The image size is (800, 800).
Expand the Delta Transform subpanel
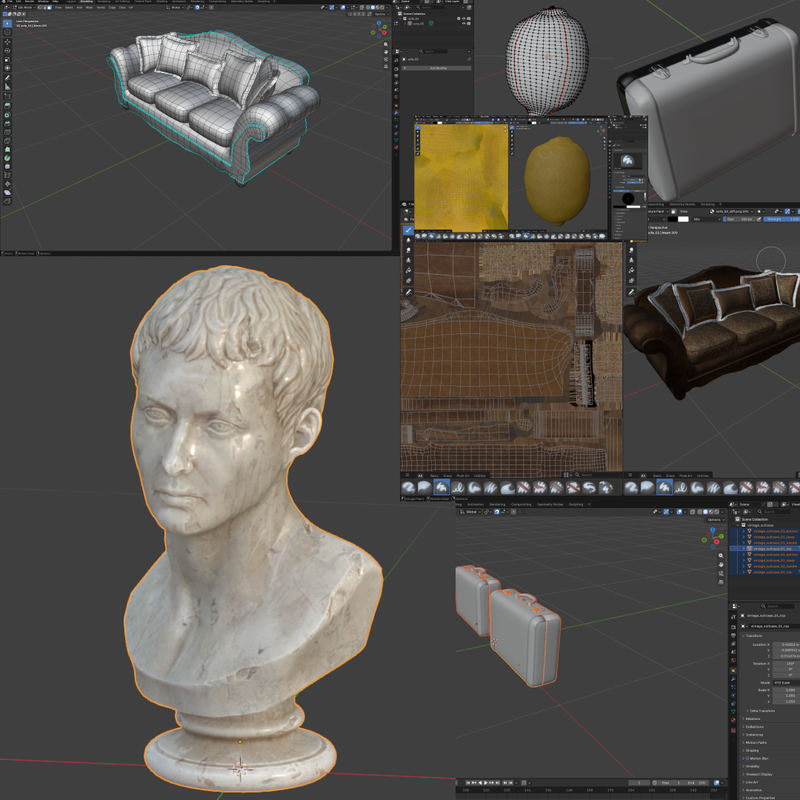coord(760,711)
